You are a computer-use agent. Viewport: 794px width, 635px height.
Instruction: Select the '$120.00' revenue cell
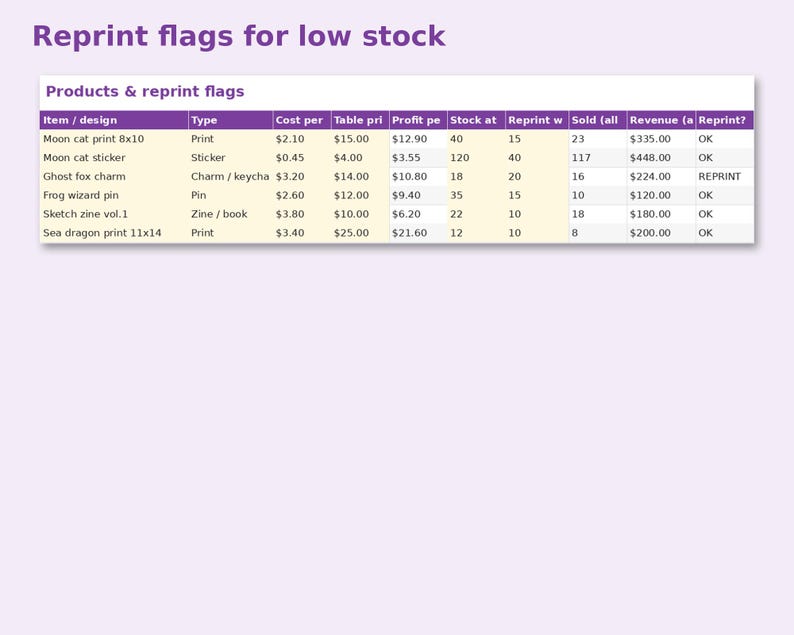point(661,195)
